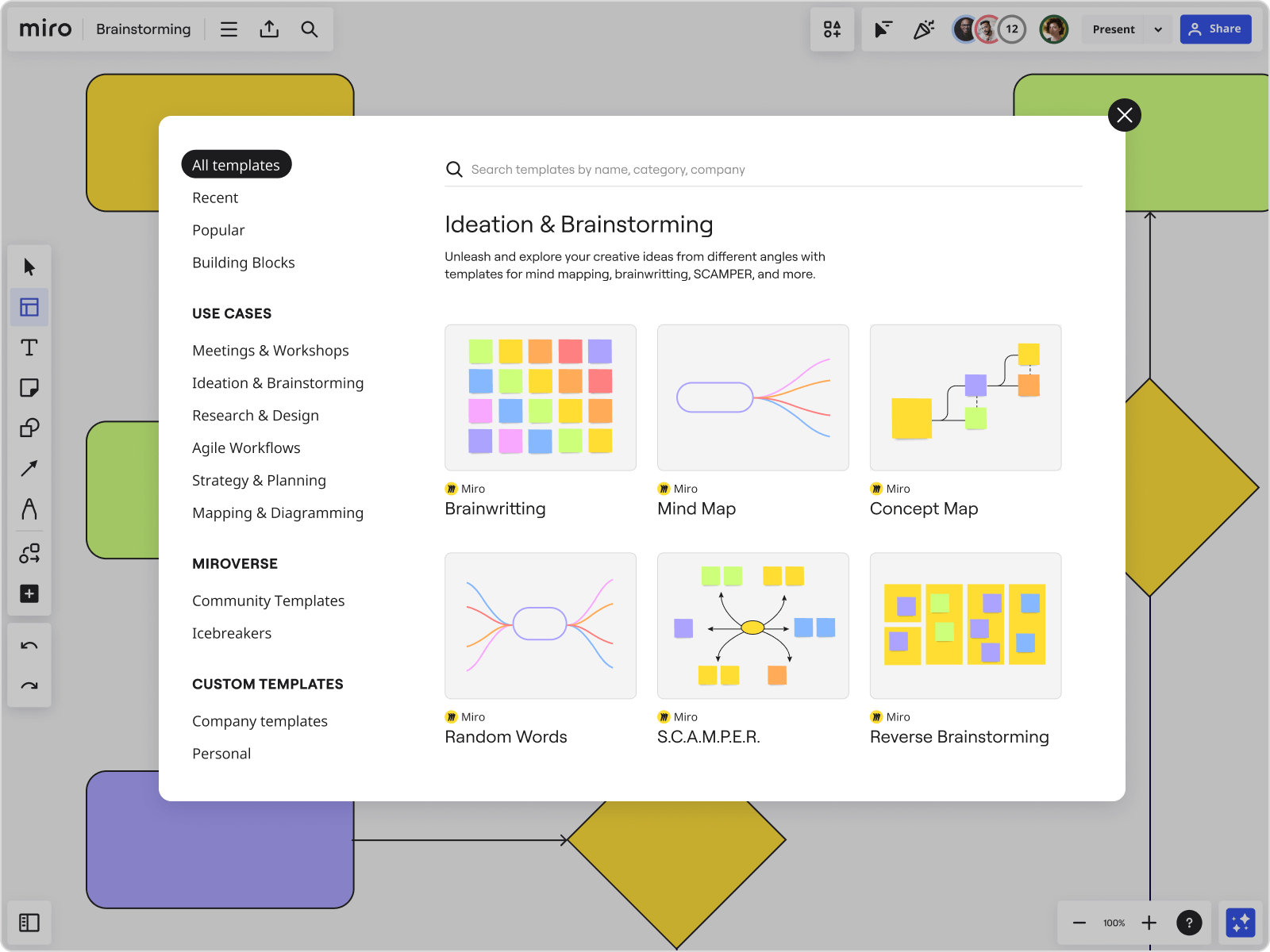Open Company templates category

(x=260, y=721)
